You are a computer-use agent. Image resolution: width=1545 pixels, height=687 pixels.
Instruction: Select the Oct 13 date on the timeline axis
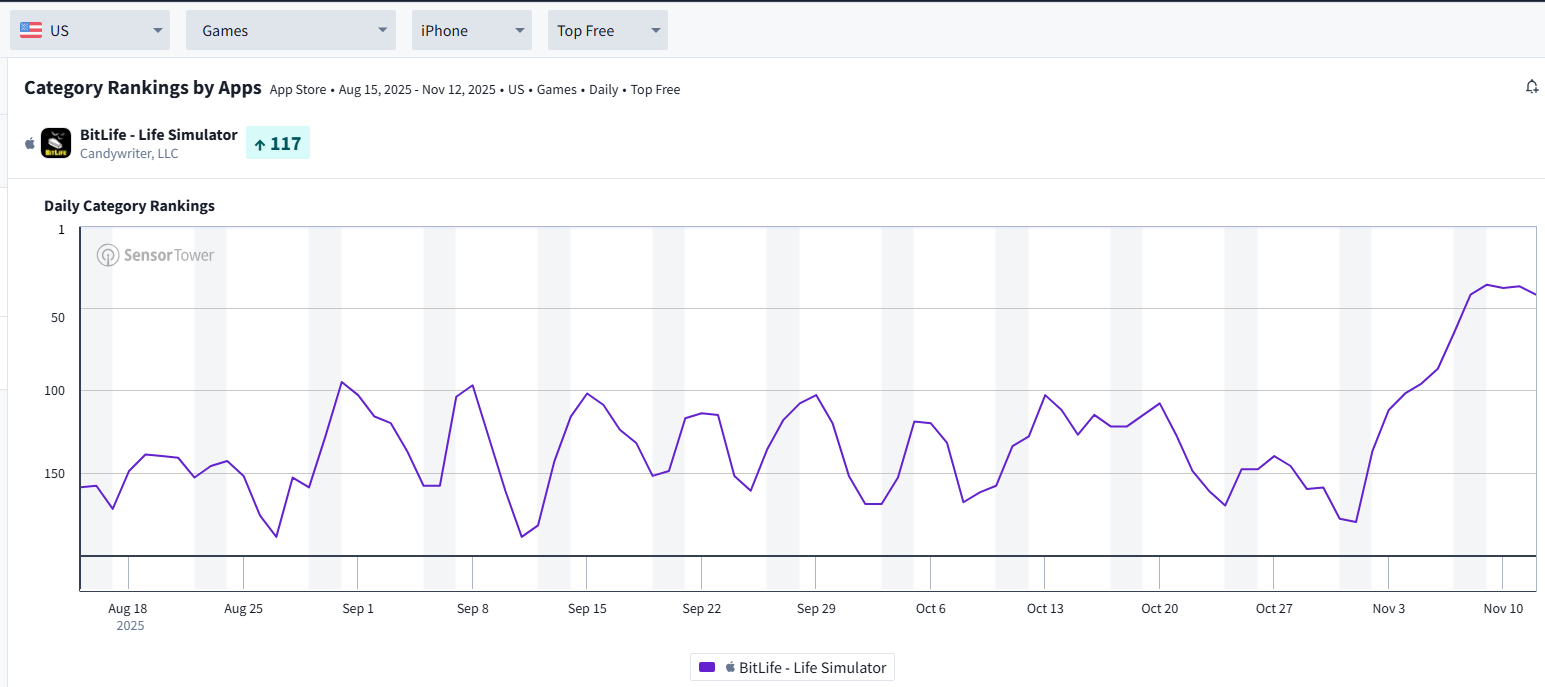[x=1045, y=608]
